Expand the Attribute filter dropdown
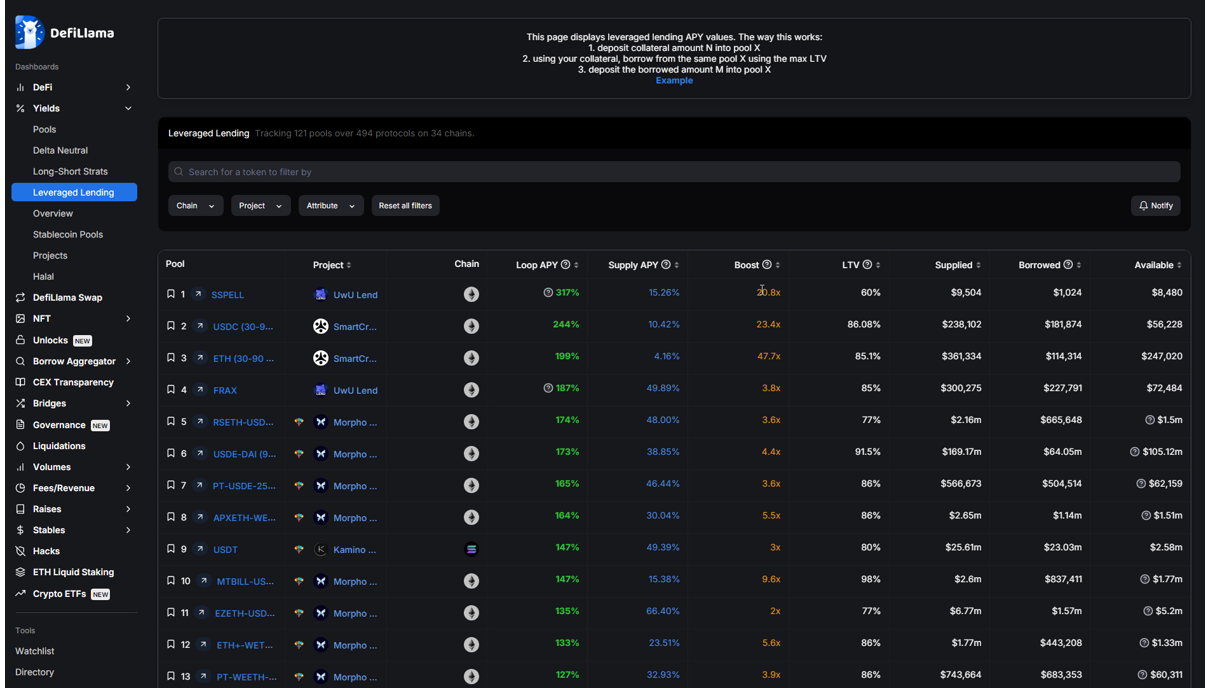Viewport: 1220px width, 688px height. [x=330, y=205]
